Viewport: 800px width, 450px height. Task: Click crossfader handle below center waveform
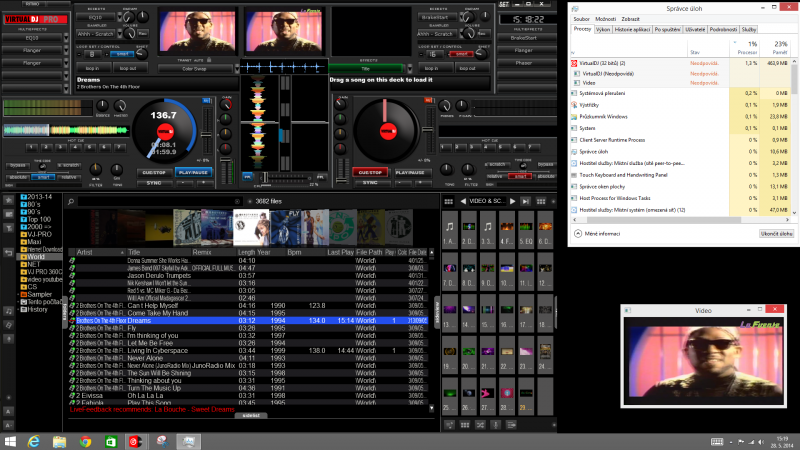[x=265, y=177]
